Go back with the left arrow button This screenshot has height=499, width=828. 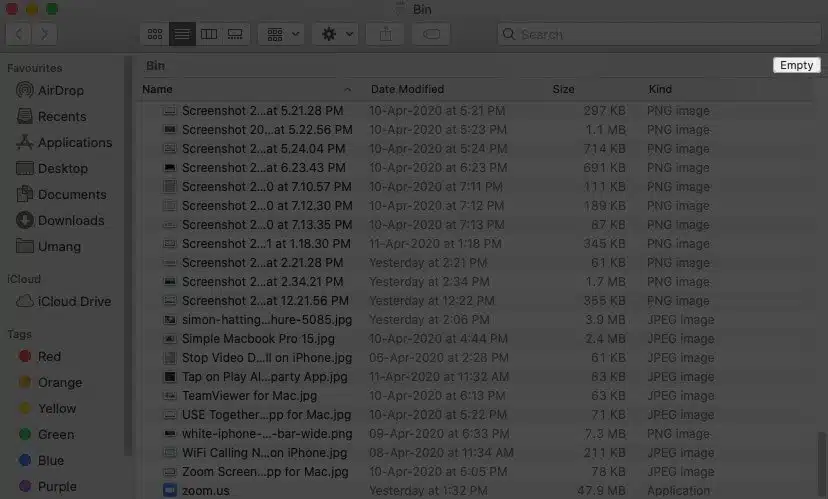(18, 34)
